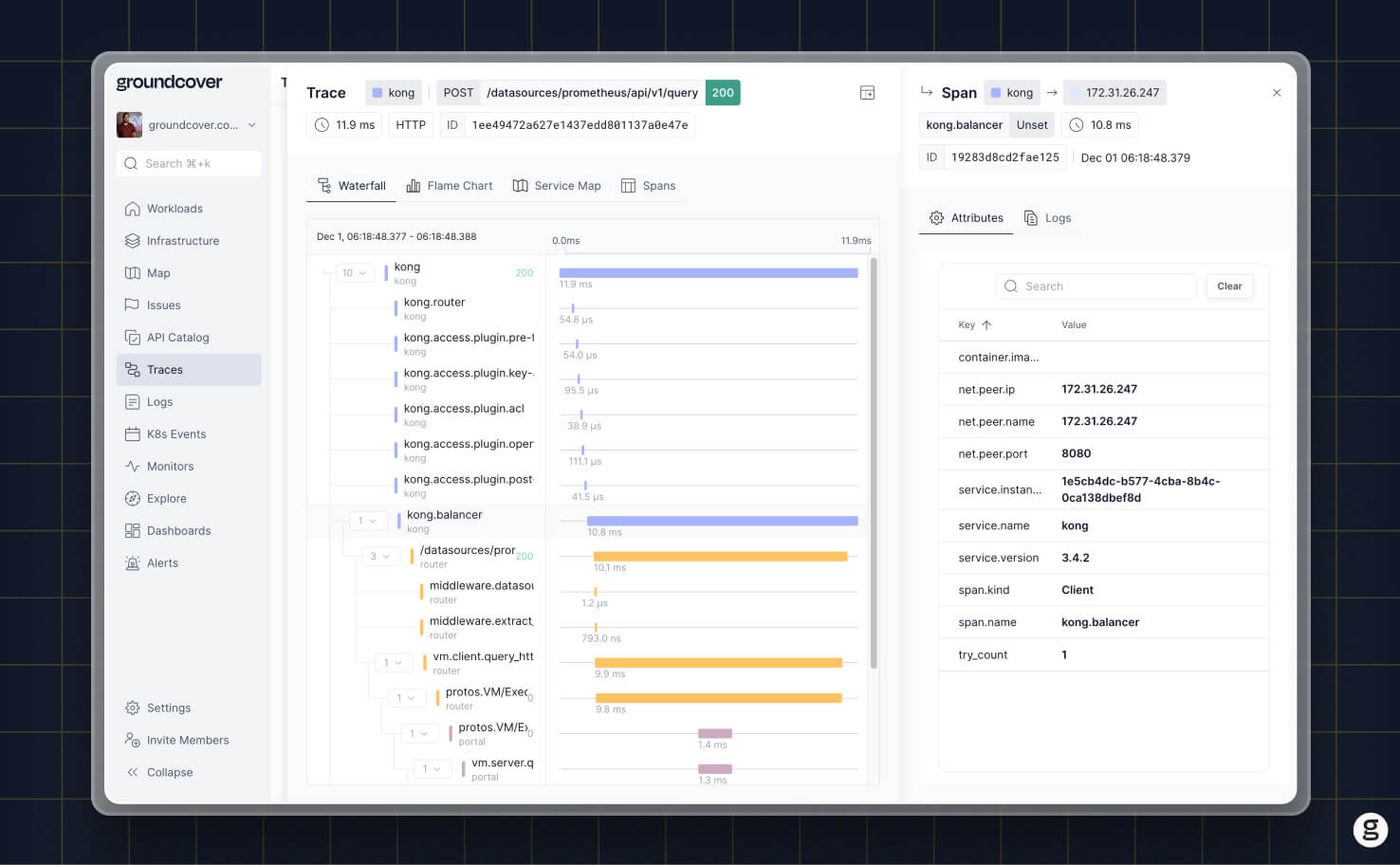This screenshot has height=865, width=1400.
Task: Switch to the Waterfall tab
Action: click(351, 186)
